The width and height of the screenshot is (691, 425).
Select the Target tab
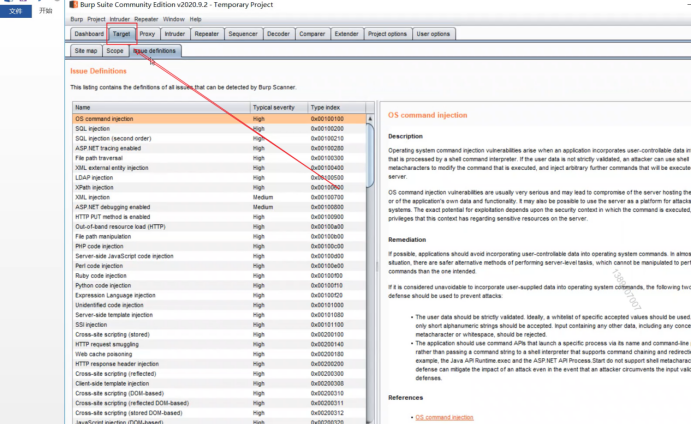(121, 34)
